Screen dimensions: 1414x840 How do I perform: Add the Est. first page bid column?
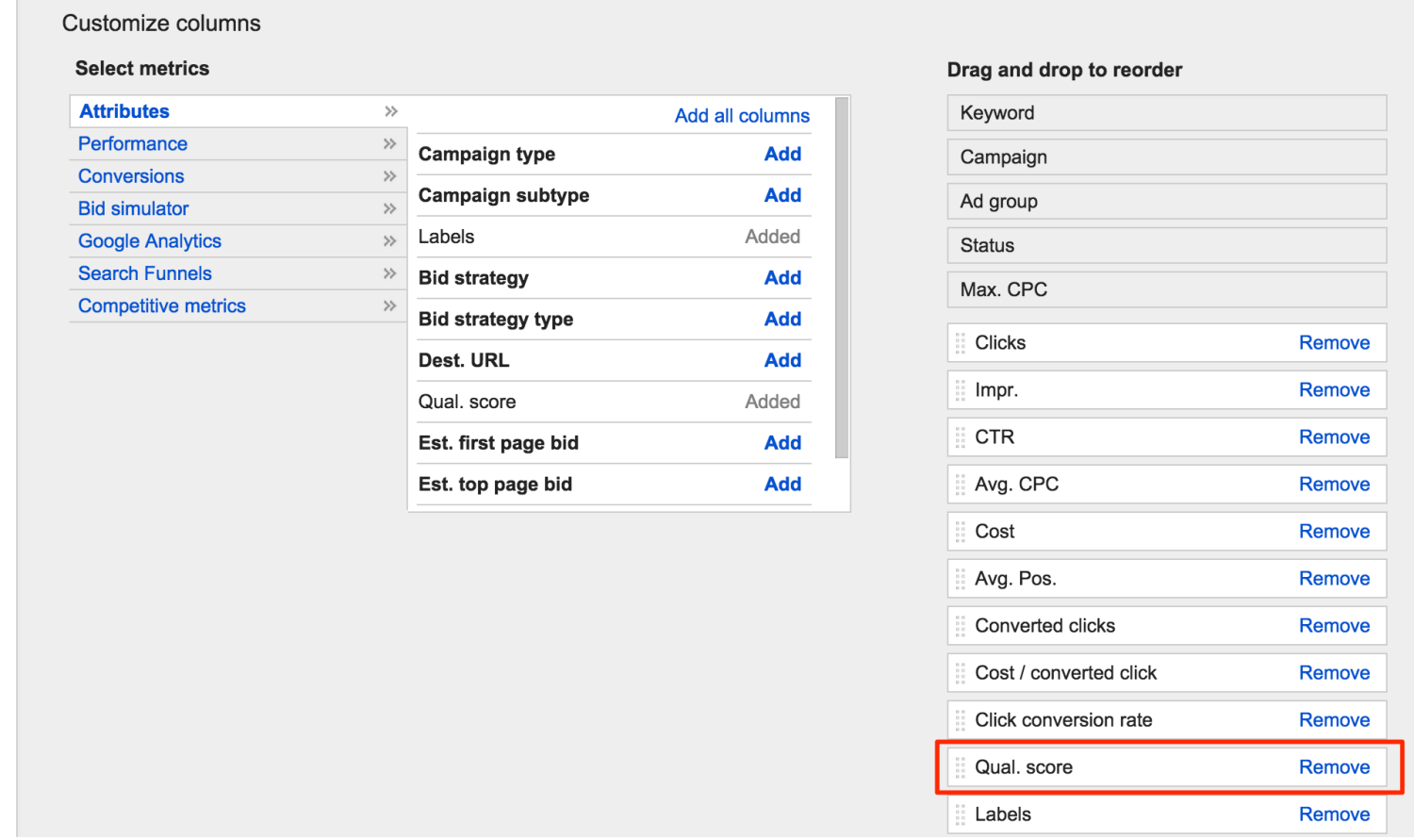click(x=782, y=443)
